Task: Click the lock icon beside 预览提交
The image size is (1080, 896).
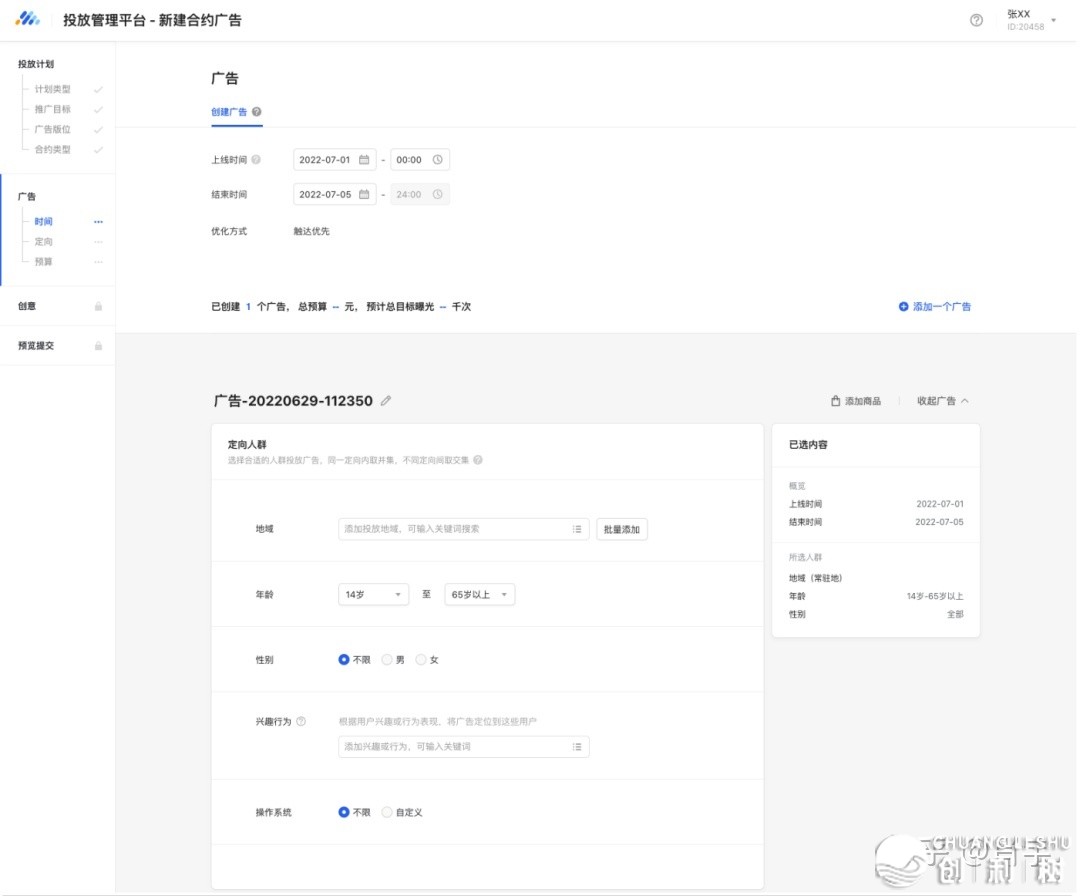Action: coord(98,346)
